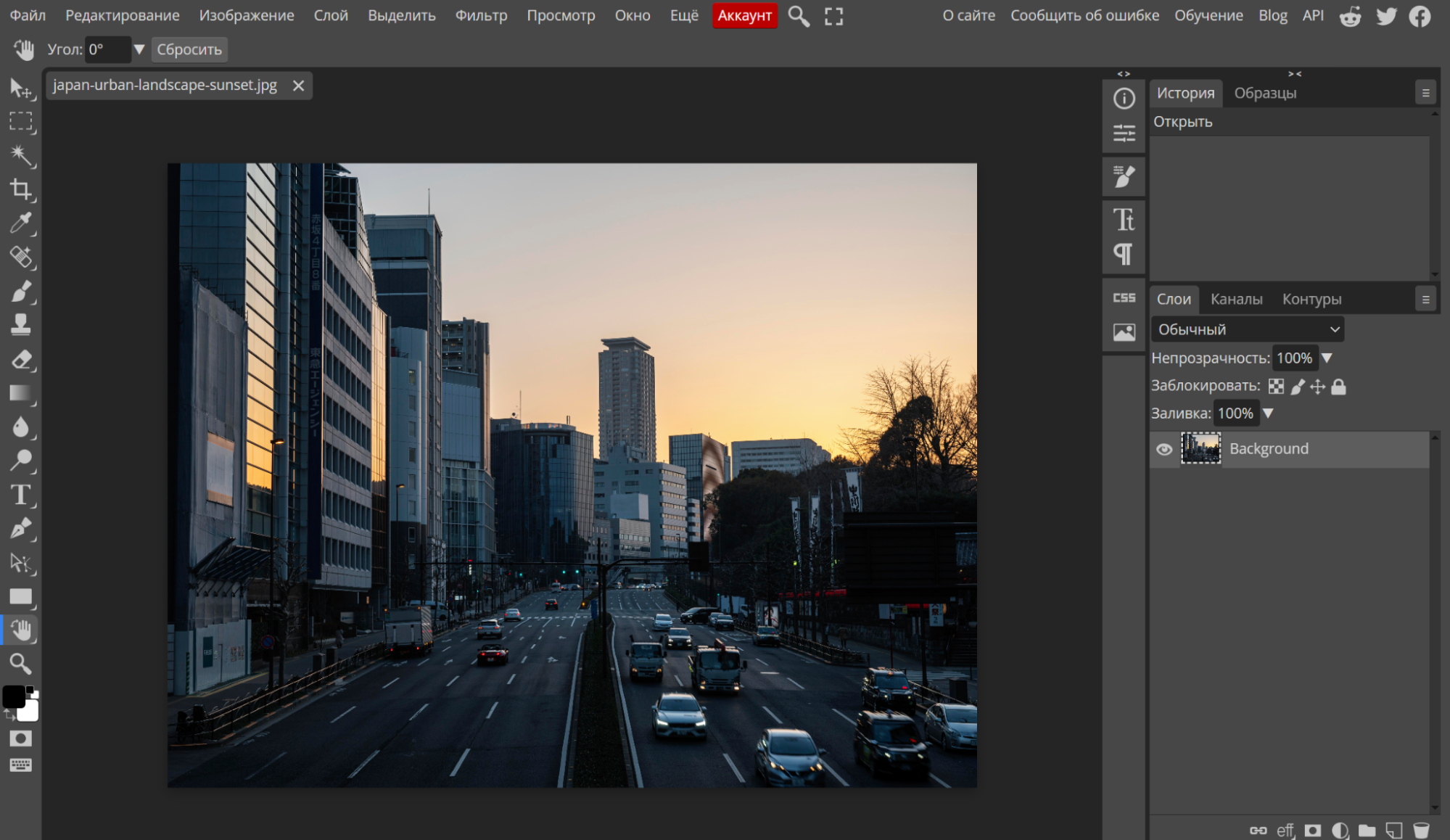Open the CSS panel icon
The image size is (1450, 840).
pyautogui.click(x=1124, y=298)
